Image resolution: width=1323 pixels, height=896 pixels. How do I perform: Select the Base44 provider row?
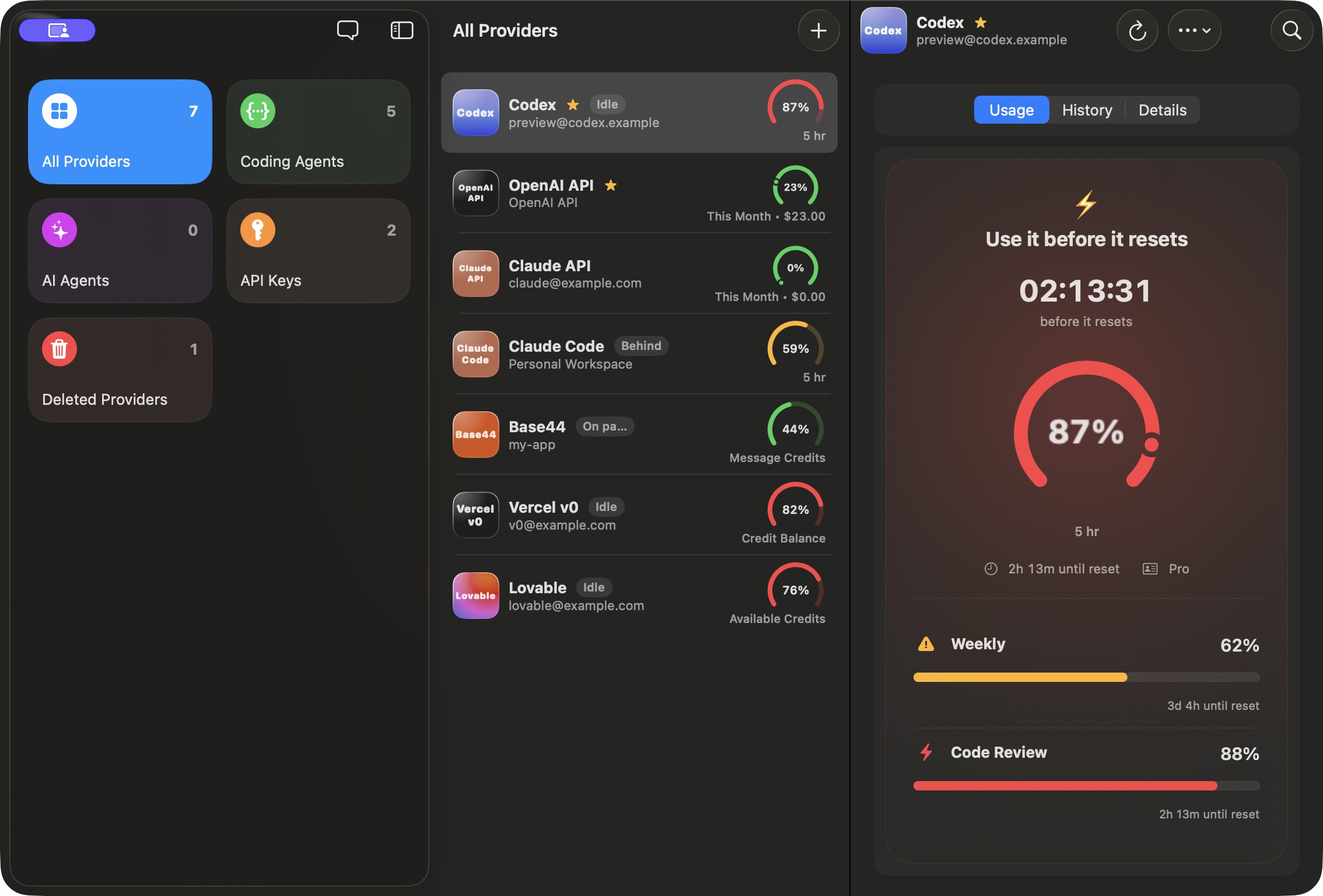(639, 435)
